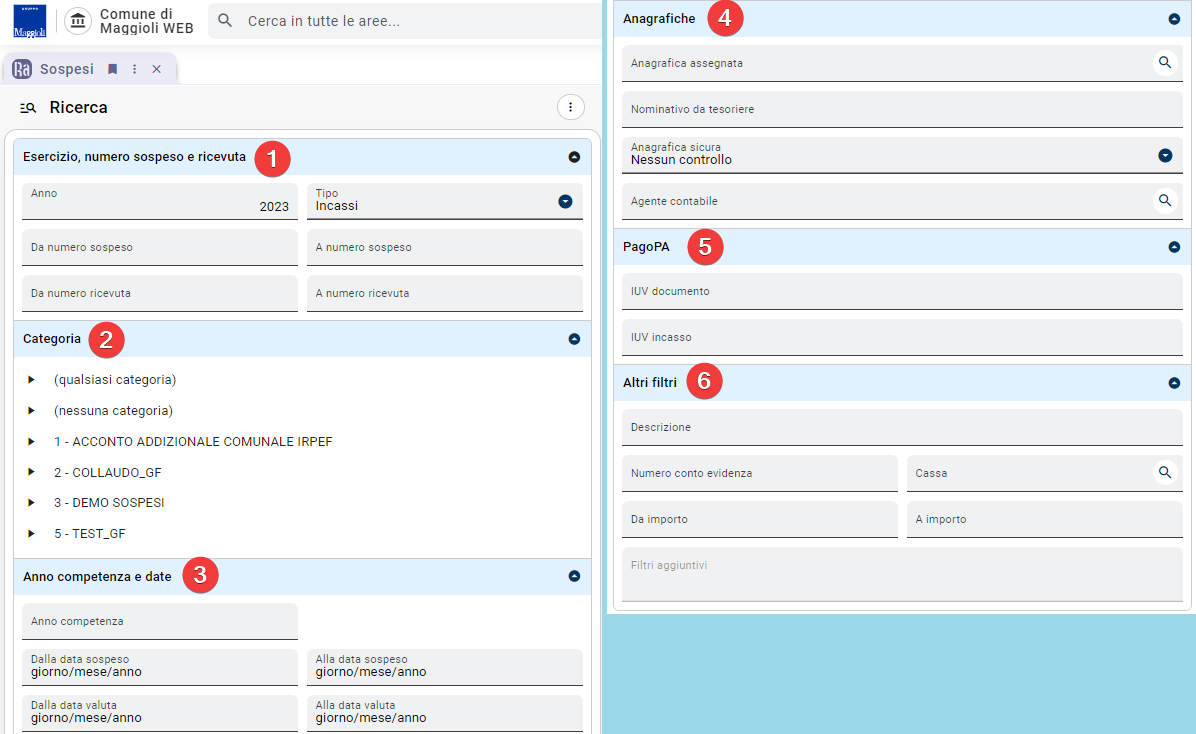Collapse the PagoPA section
The image size is (1196, 734).
coord(1174,247)
